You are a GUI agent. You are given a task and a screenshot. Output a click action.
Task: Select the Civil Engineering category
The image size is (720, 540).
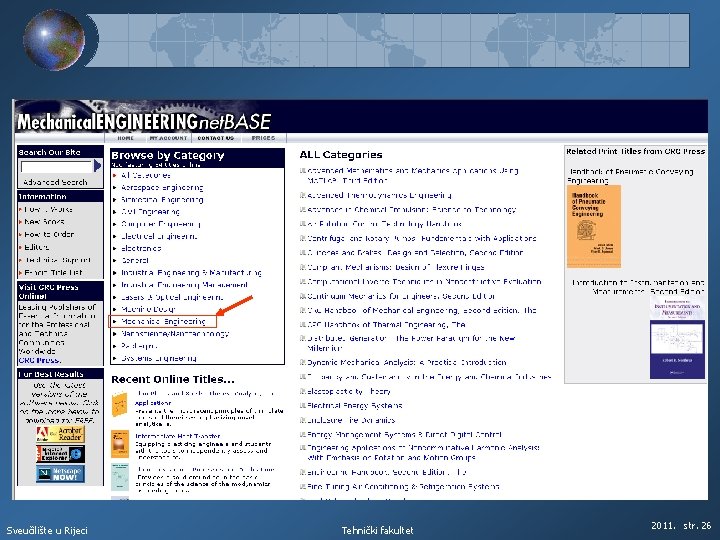150,212
